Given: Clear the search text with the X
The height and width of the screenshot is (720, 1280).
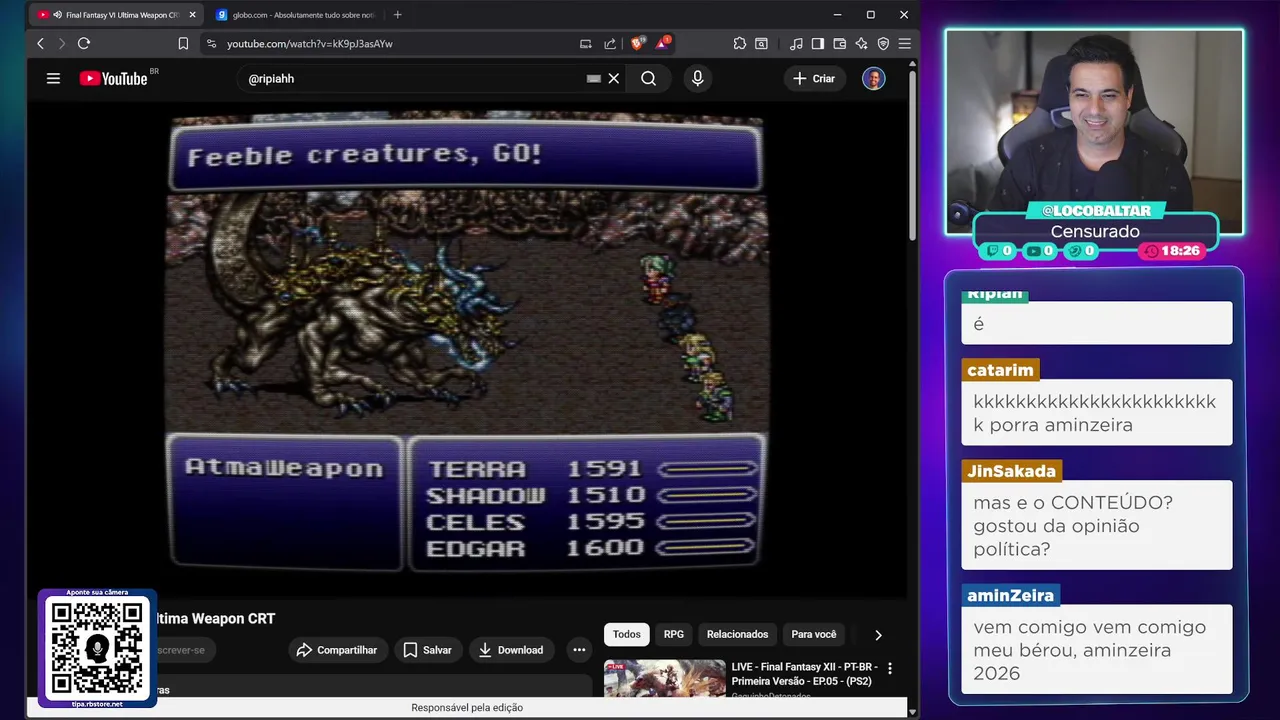Looking at the screenshot, I should coord(614,78).
